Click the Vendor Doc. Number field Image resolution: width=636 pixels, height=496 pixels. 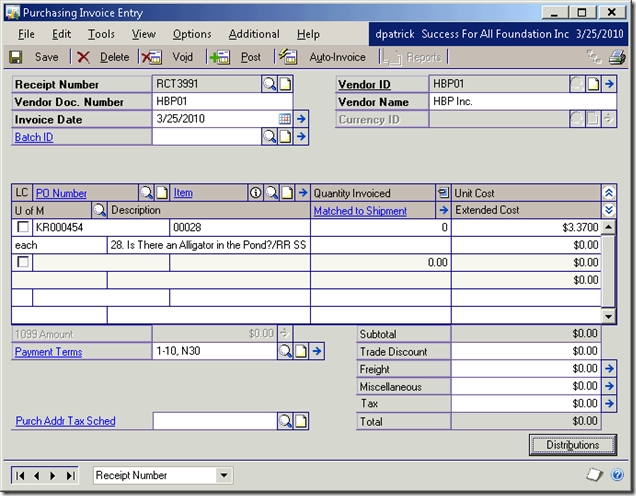(x=223, y=101)
